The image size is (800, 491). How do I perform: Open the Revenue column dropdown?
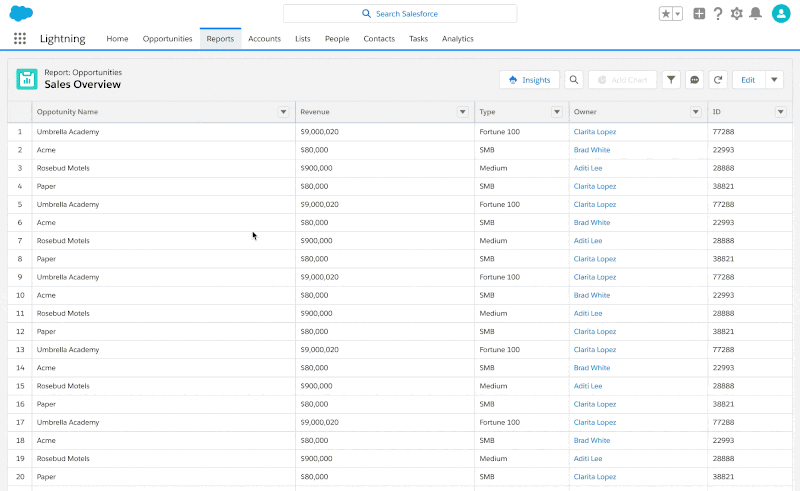pos(462,112)
